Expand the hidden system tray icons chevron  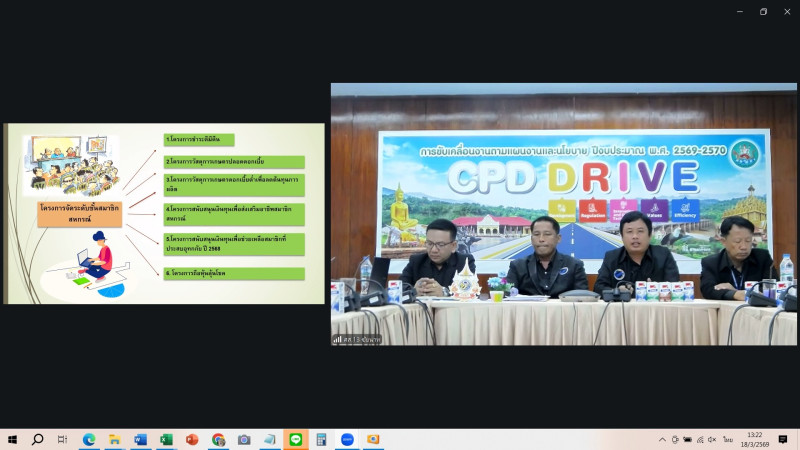662,439
